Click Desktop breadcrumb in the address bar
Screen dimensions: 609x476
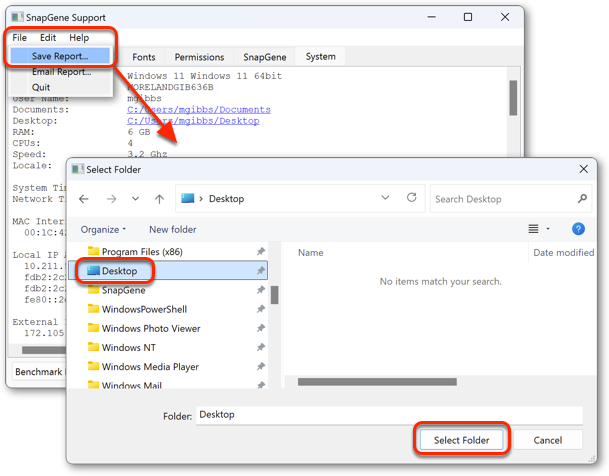(226, 199)
